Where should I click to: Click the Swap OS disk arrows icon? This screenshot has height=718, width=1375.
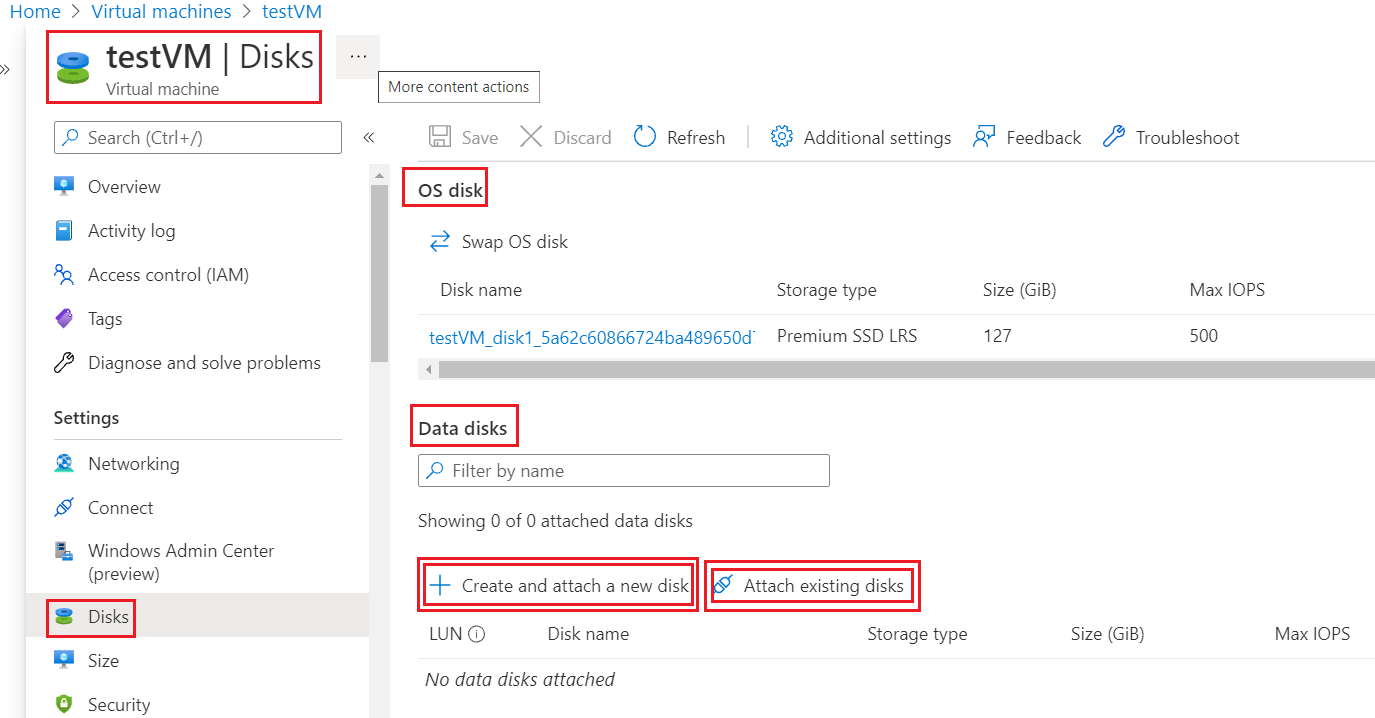click(x=440, y=241)
